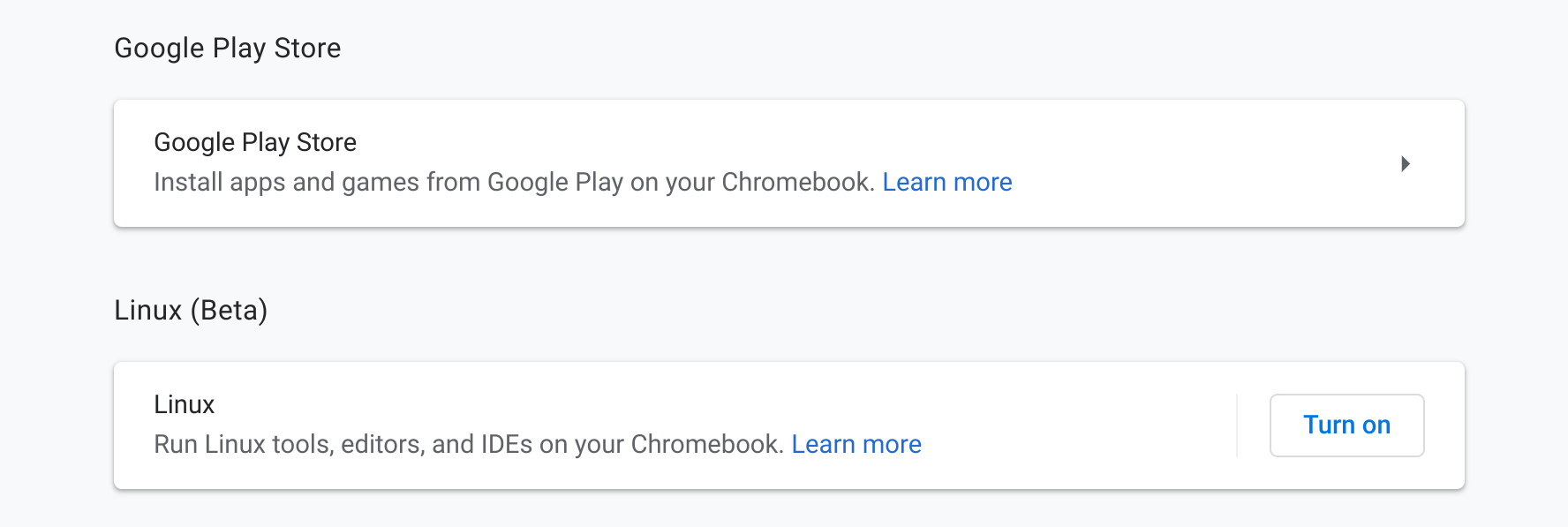
Task: Click the word IDEs in Linux description
Action: coord(506,444)
